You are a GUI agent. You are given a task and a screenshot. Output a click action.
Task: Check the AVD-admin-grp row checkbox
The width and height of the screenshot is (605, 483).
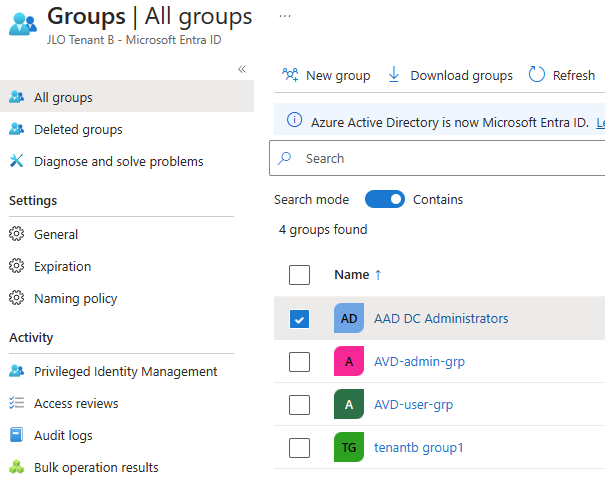299,362
